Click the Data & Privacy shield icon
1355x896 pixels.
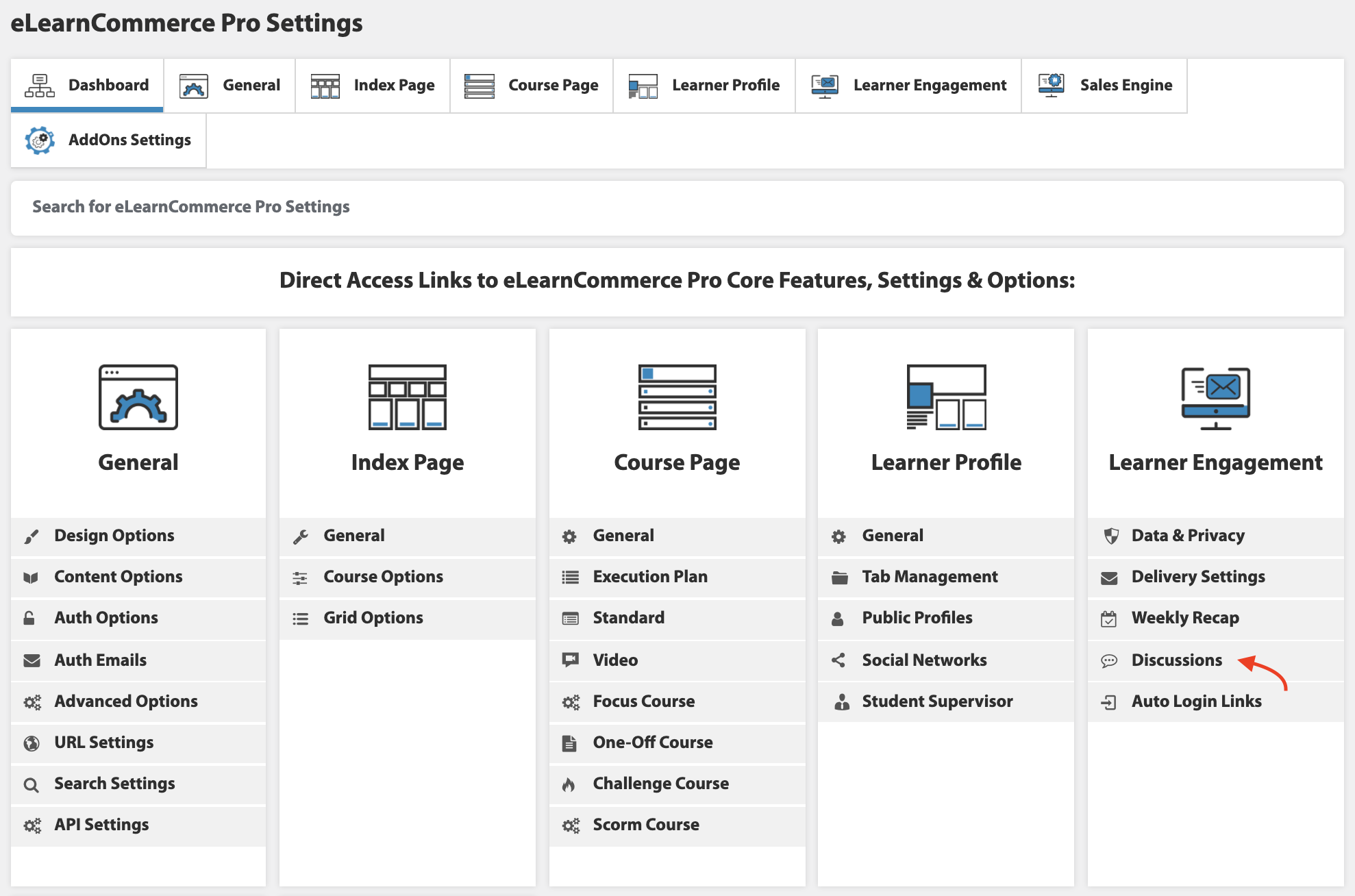pyautogui.click(x=1111, y=536)
